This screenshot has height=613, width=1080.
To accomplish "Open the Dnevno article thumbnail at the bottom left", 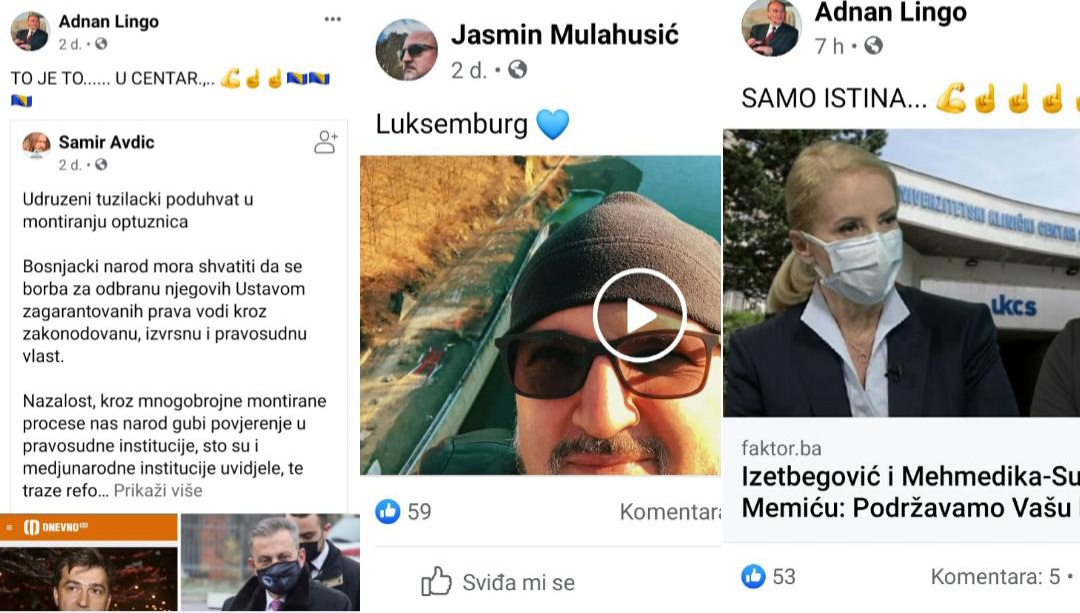I will (x=89, y=563).
